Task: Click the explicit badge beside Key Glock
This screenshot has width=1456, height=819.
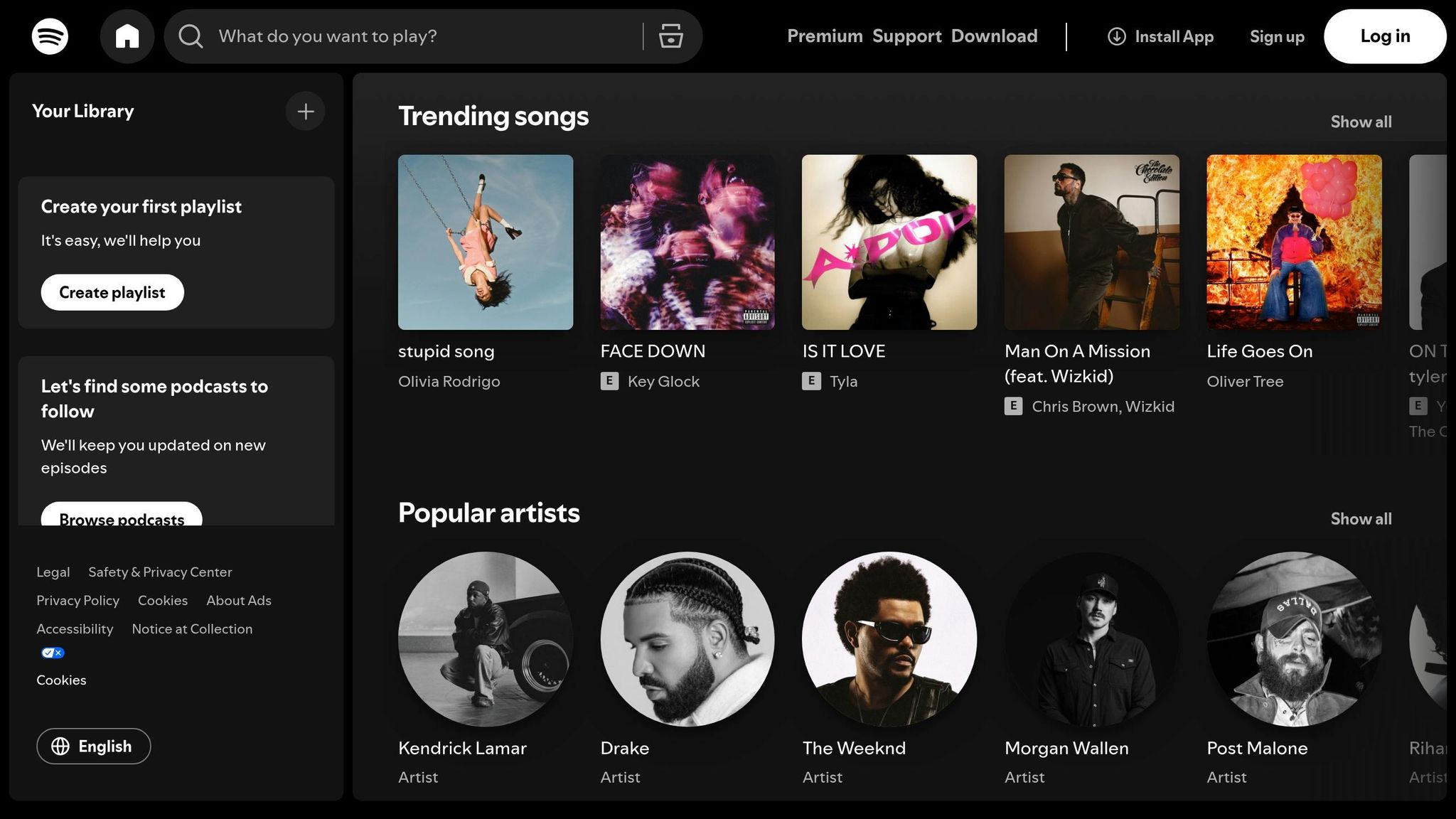Action: point(609,381)
